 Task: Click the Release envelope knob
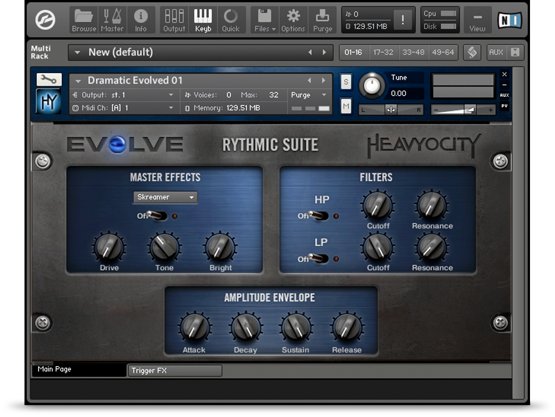pos(347,327)
